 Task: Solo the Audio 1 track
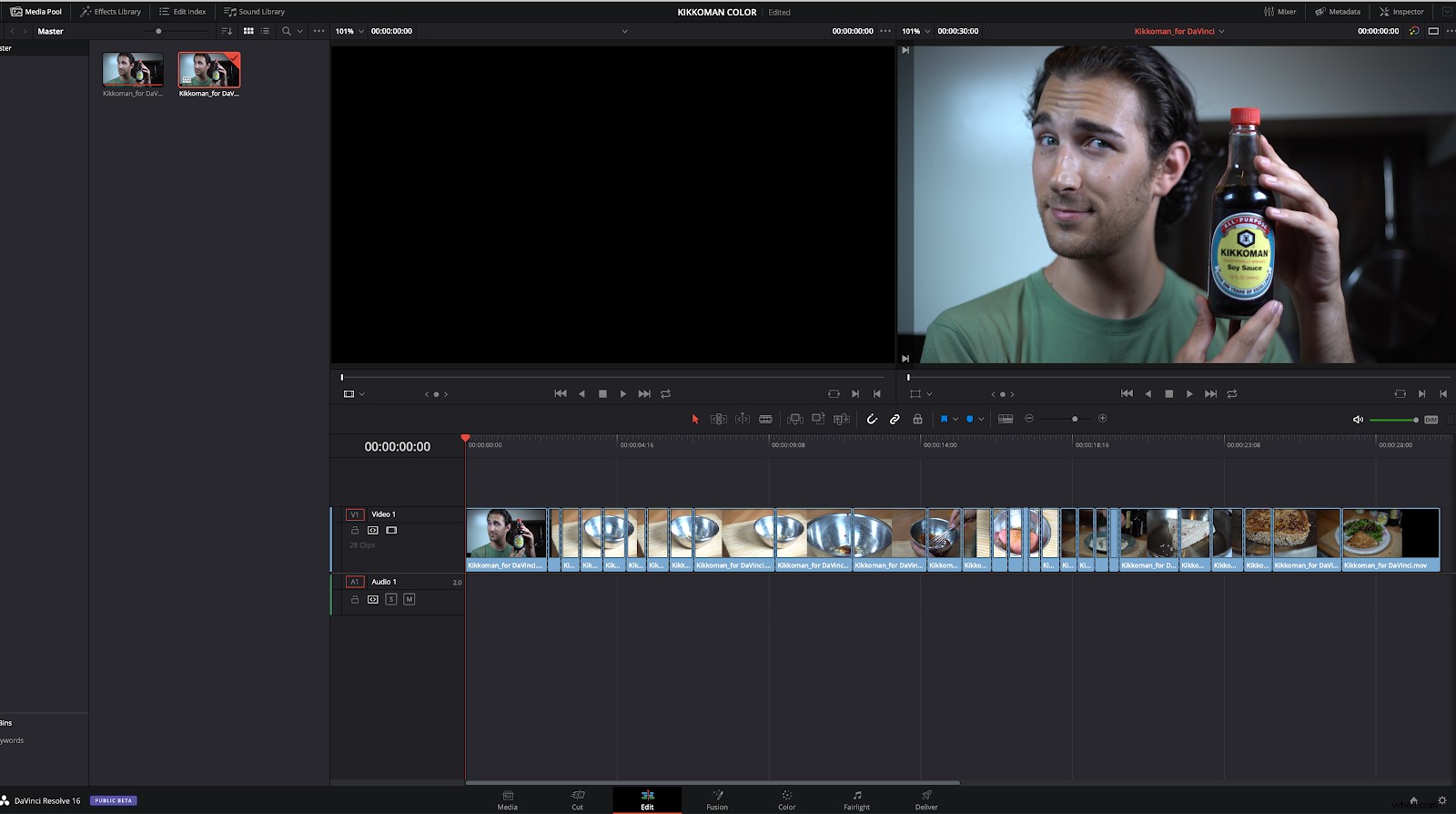(391, 599)
